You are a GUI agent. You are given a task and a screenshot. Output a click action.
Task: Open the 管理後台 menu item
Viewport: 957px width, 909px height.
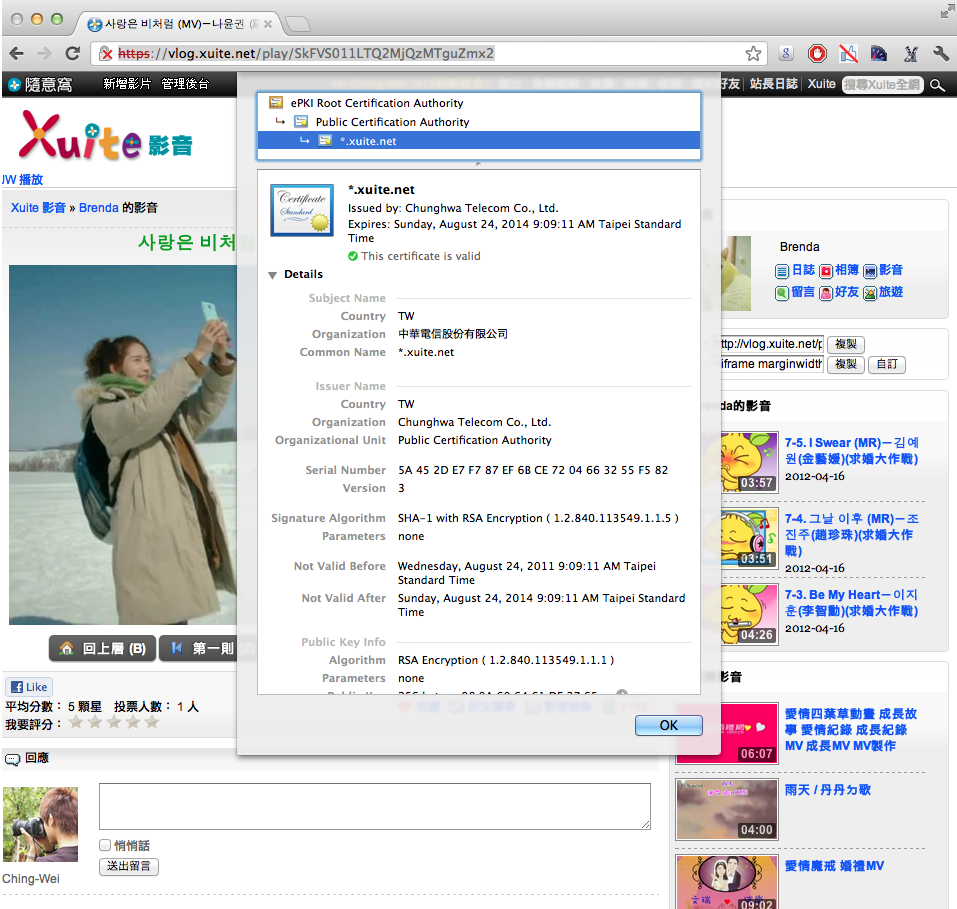[x=185, y=84]
